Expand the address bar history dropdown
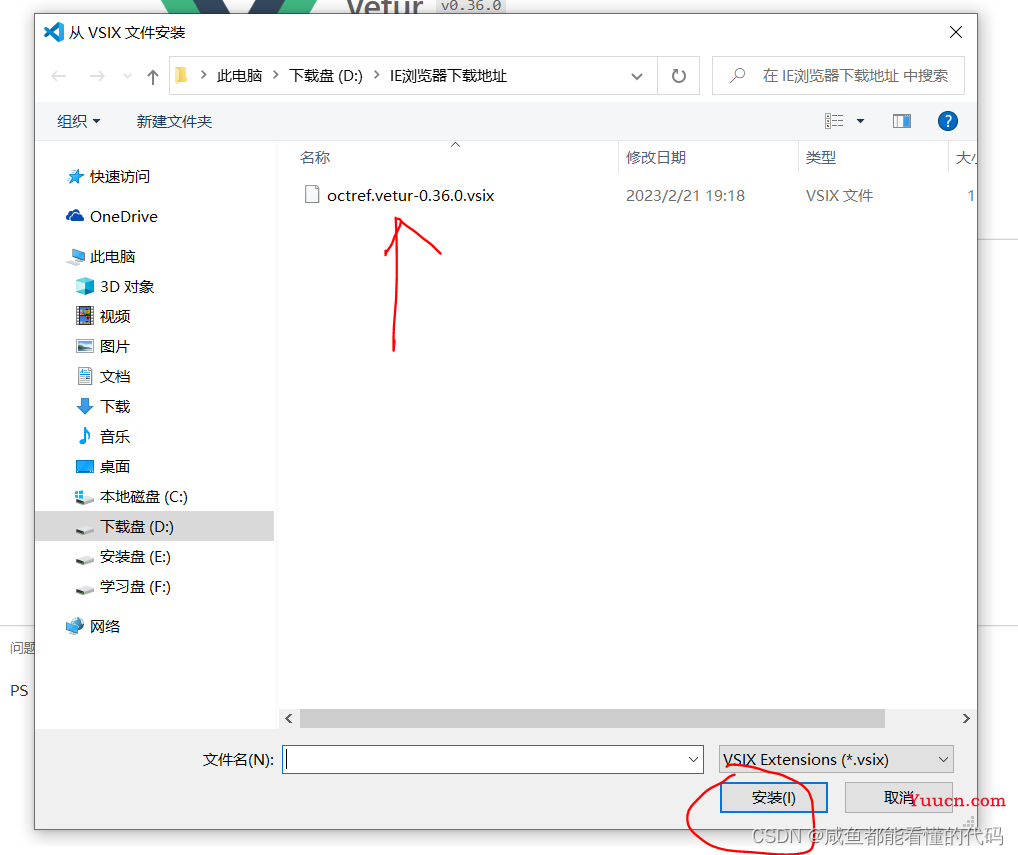Screen dimensions: 1018x855 pyautogui.click(x=637, y=77)
